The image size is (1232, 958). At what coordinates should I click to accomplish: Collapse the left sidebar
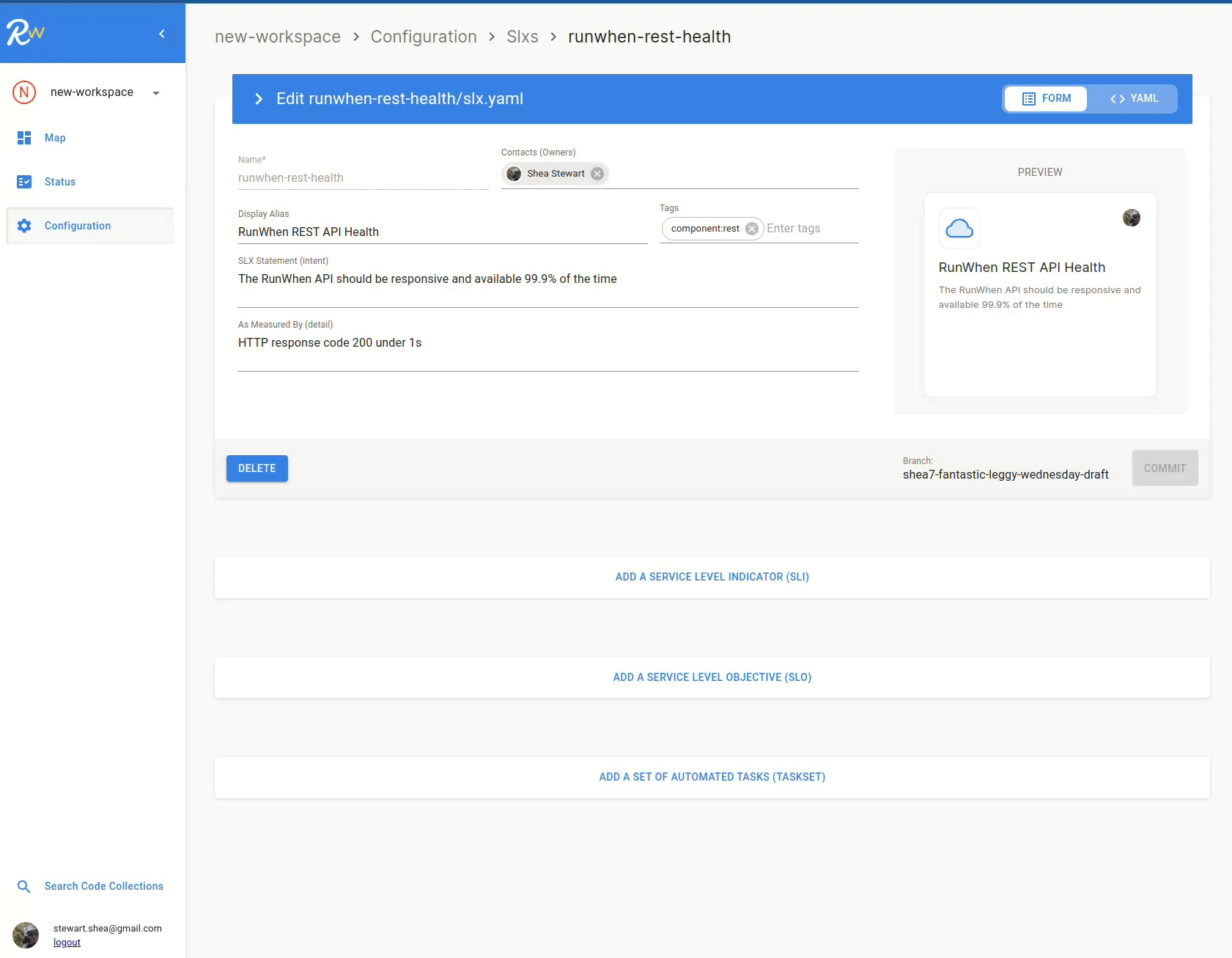point(162,33)
